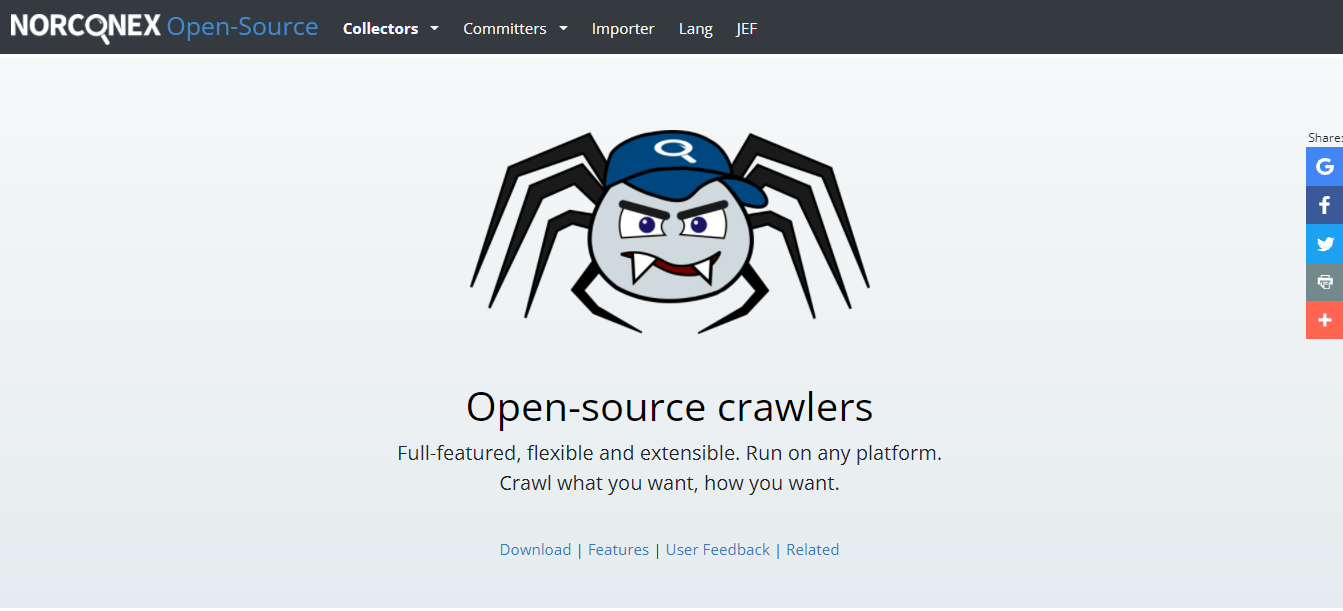Click the 'Share:' label

(x=1325, y=137)
